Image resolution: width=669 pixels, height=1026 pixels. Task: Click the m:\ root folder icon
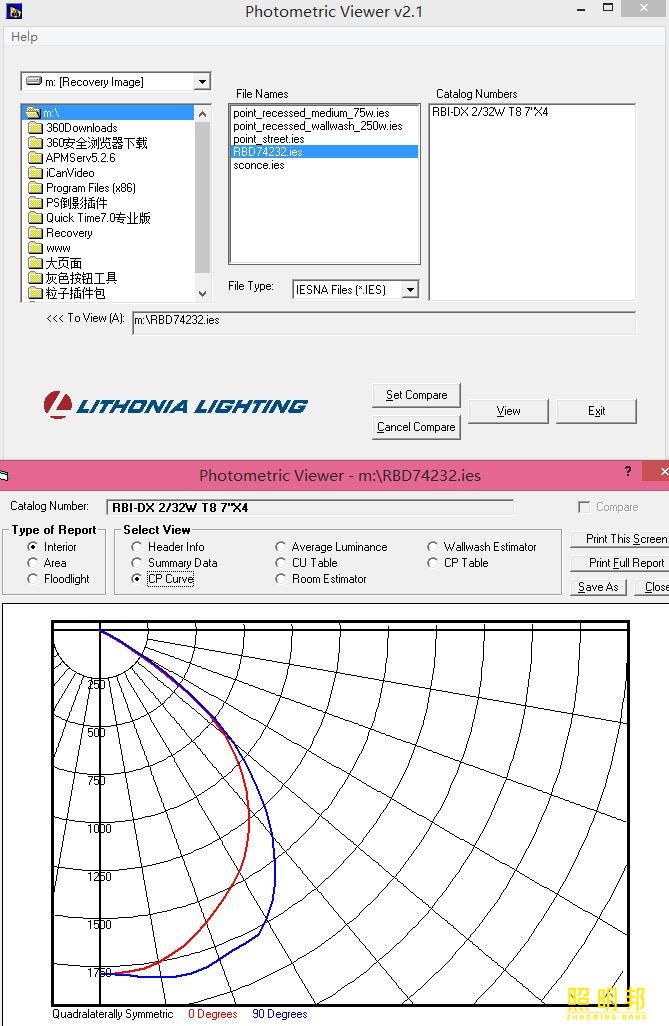33,113
